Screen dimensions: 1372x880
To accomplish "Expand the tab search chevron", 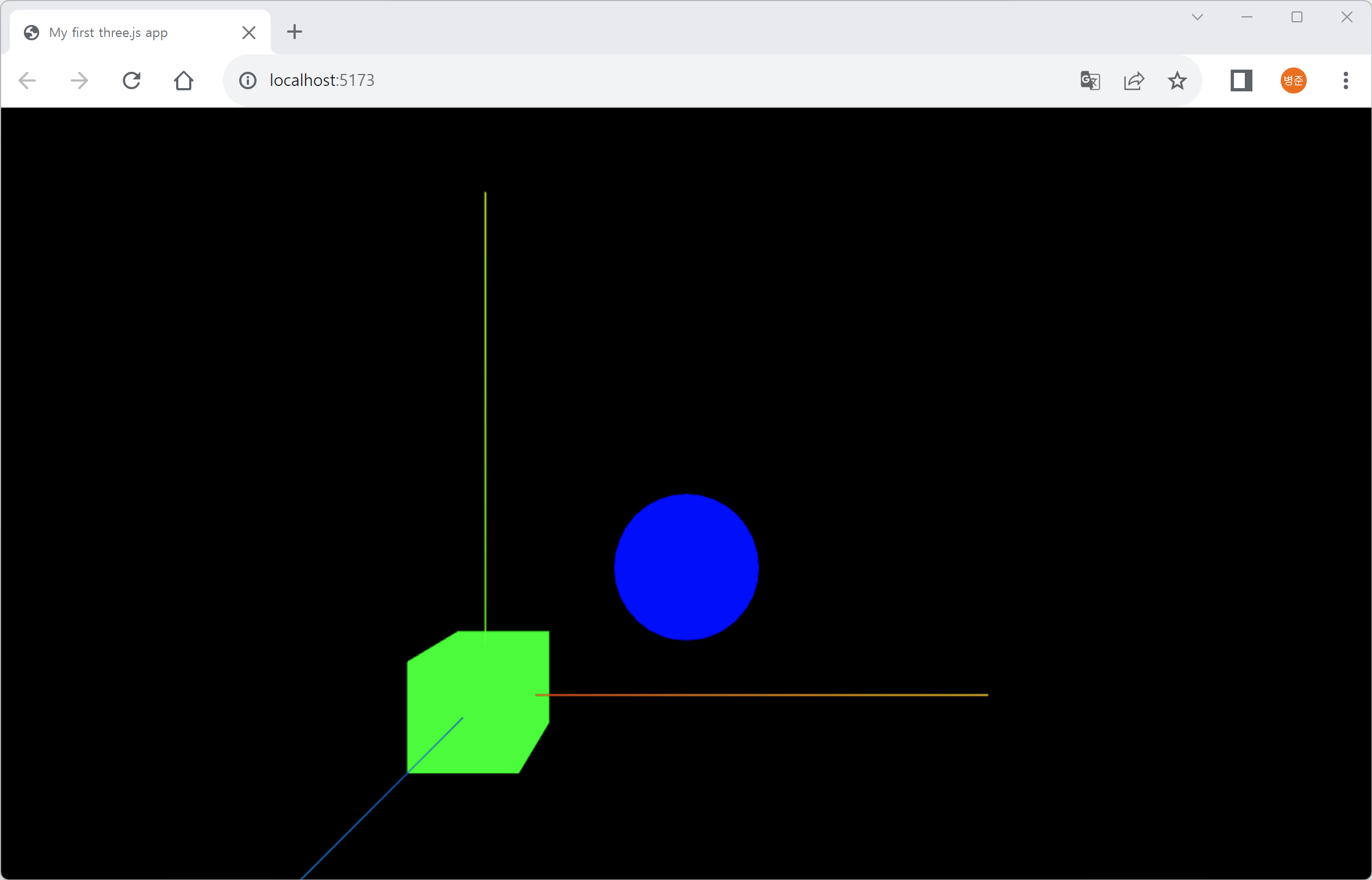I will tap(1198, 17).
